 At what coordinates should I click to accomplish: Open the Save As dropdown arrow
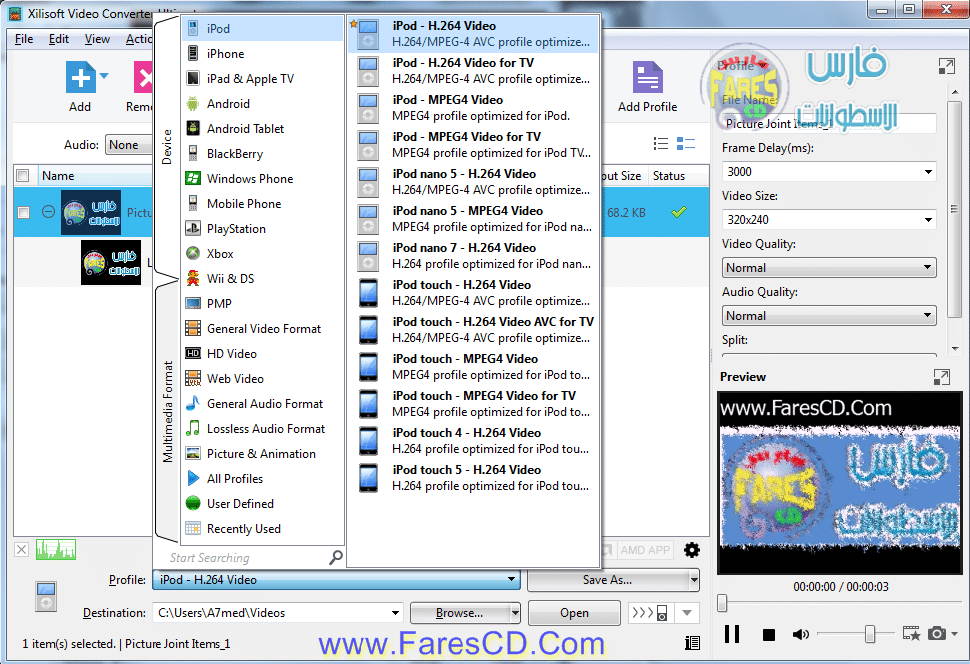[694, 580]
